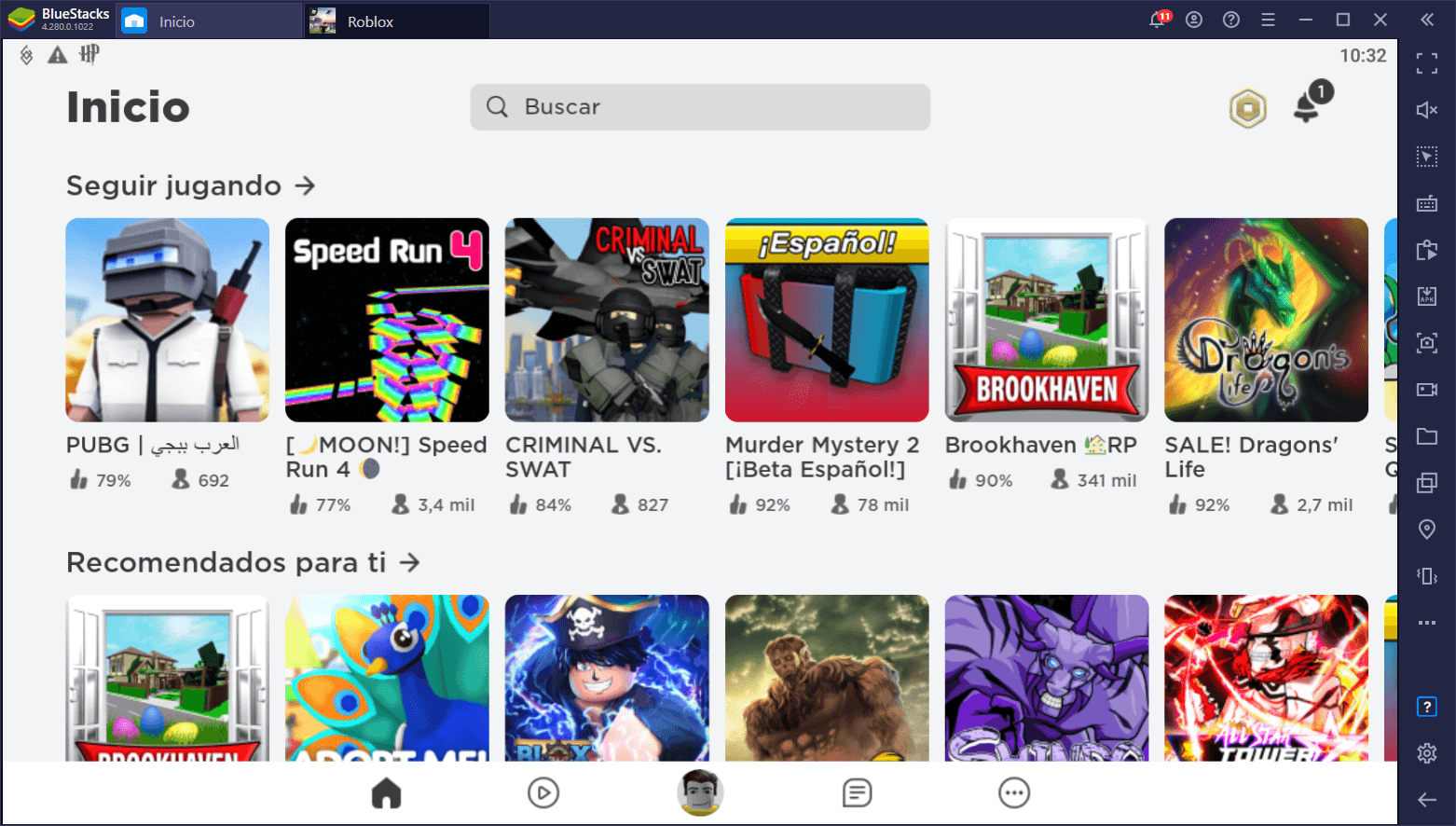Open the BlueStacks settings gear
The image size is (1456, 826).
[x=1427, y=753]
